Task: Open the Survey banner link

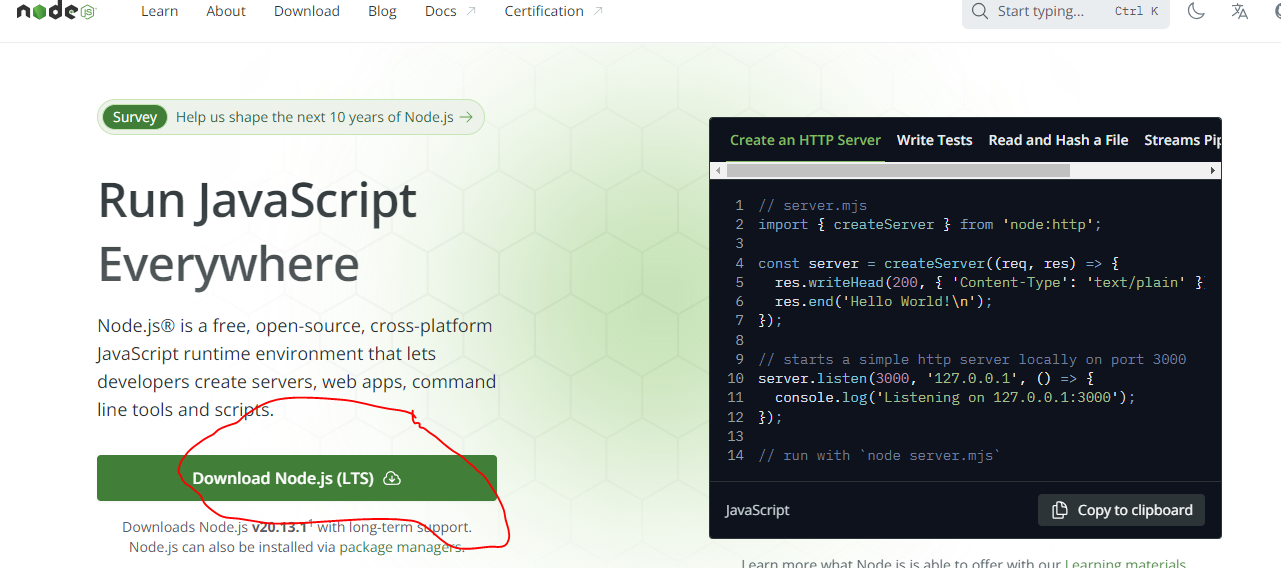Action: [291, 117]
